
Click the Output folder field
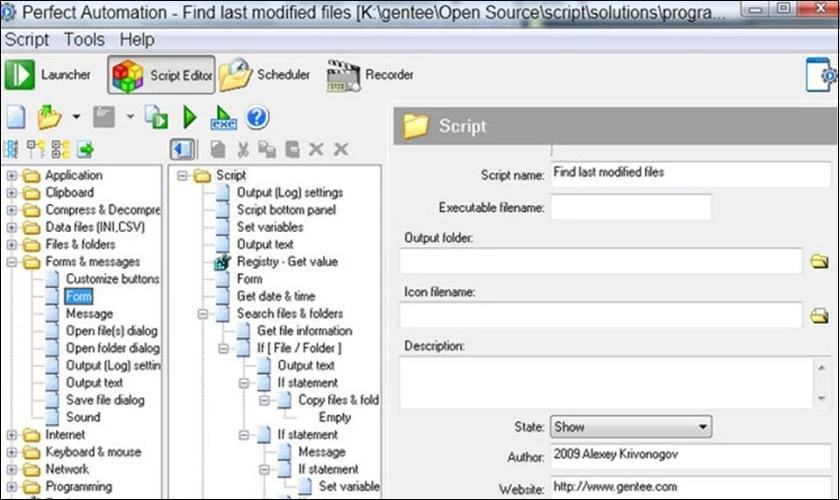[x=601, y=261]
